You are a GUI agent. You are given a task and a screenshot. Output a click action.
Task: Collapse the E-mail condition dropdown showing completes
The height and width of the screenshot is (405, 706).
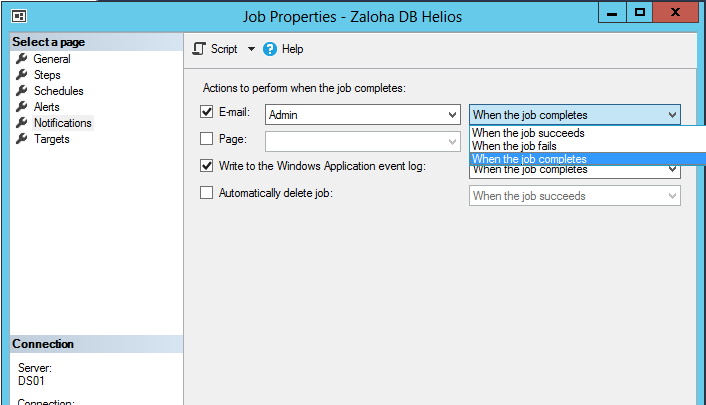pos(575,114)
